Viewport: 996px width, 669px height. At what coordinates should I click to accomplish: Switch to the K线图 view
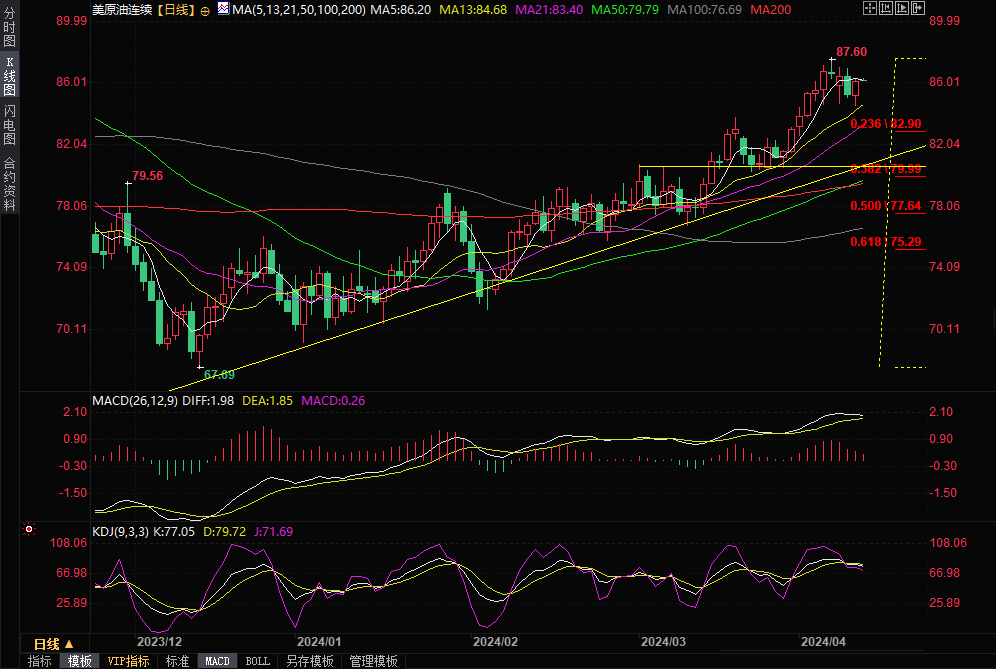[9, 76]
